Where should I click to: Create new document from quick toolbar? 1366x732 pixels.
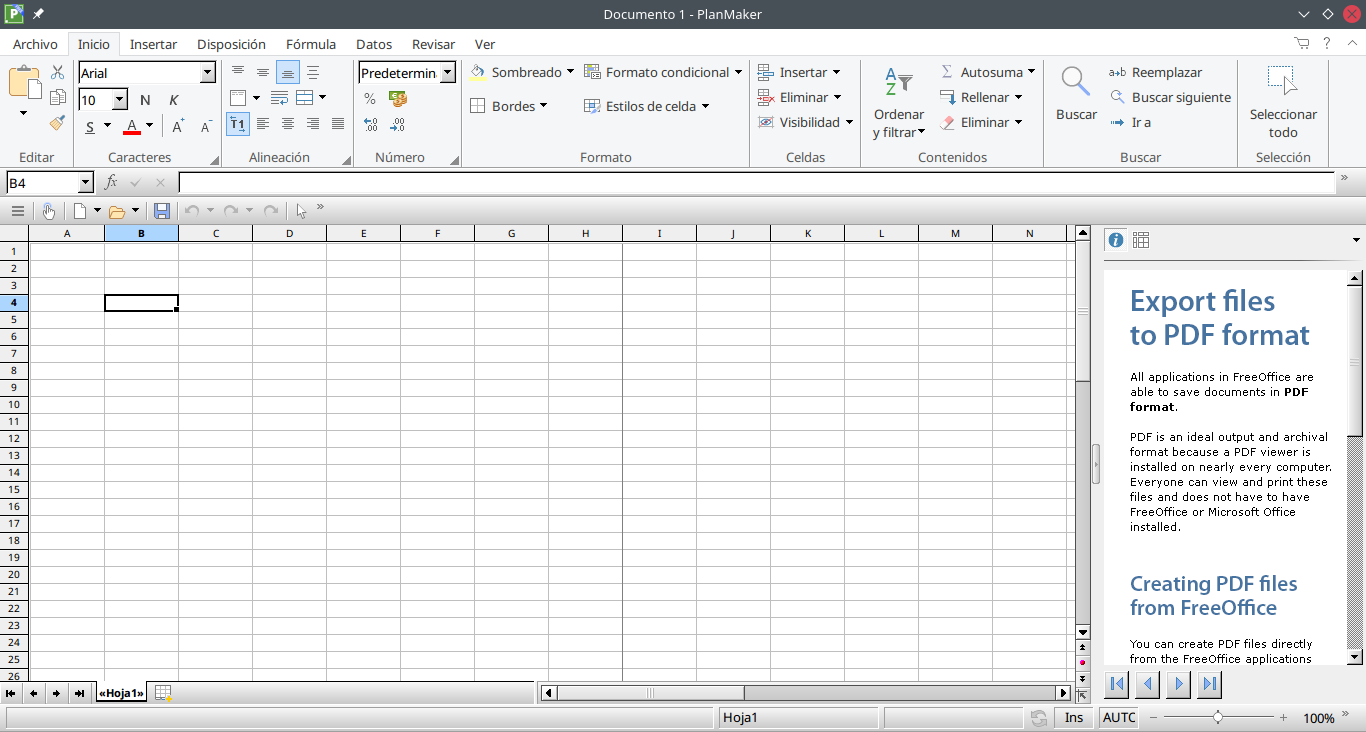[x=80, y=211]
